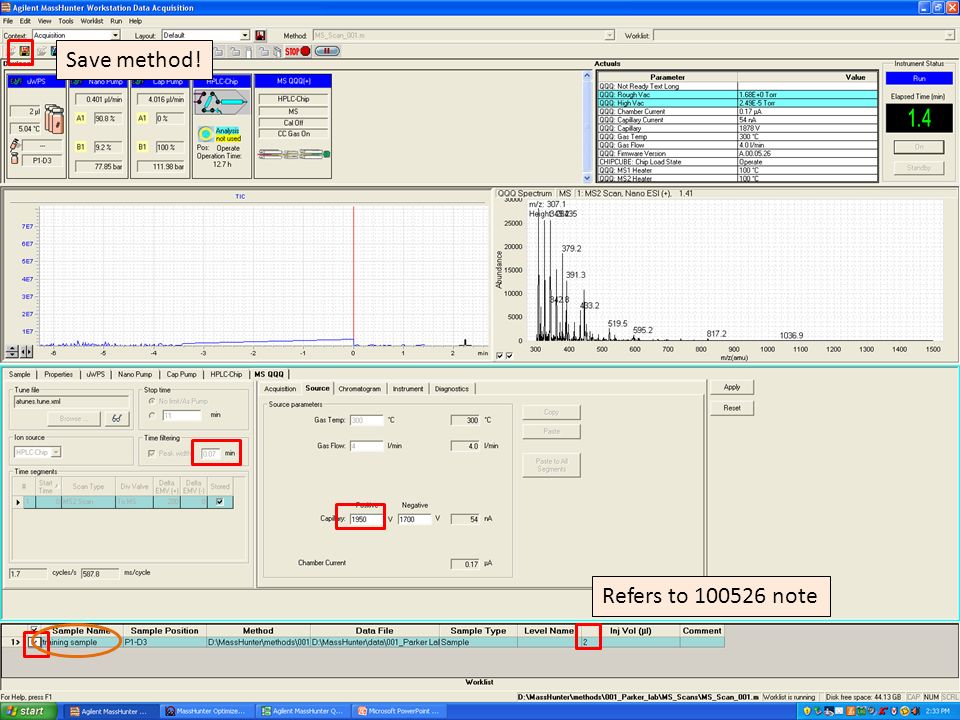Screen dimensions: 960x720
Task: Click the uWPS on/off icon in panel header
Action: 15,81
